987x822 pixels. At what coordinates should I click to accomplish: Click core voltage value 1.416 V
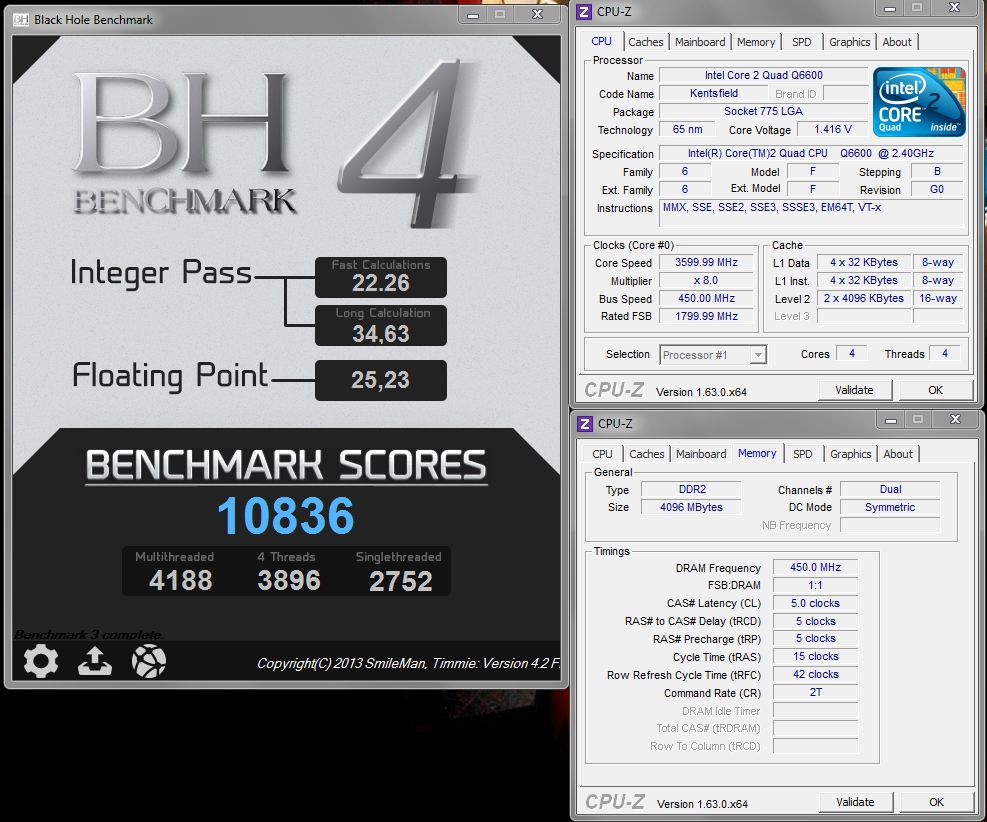[832, 129]
